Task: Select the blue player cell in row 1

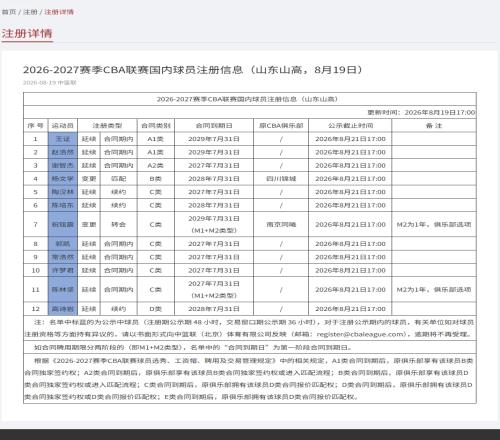Action: pos(63,139)
